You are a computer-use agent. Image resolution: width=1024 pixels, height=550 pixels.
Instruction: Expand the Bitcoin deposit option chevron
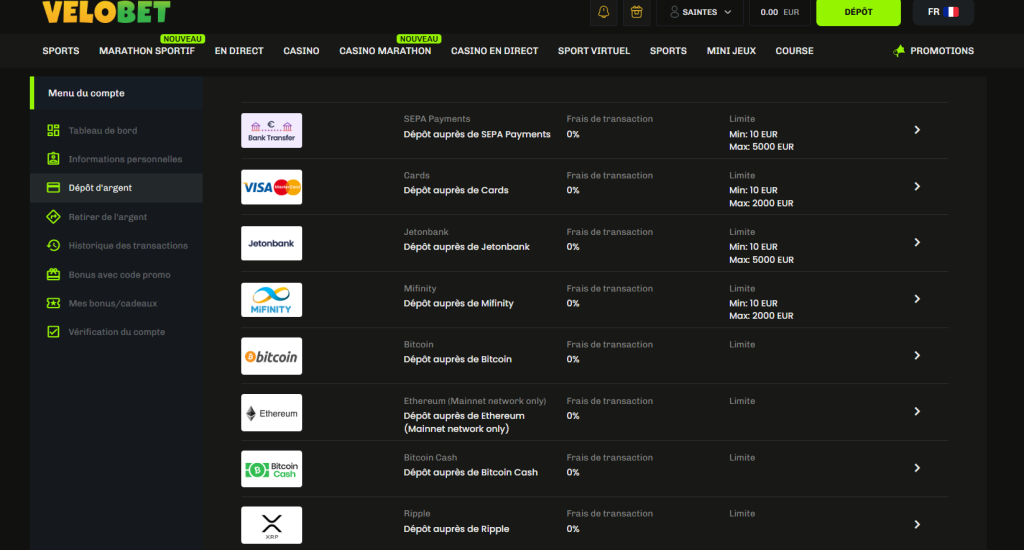coord(917,356)
